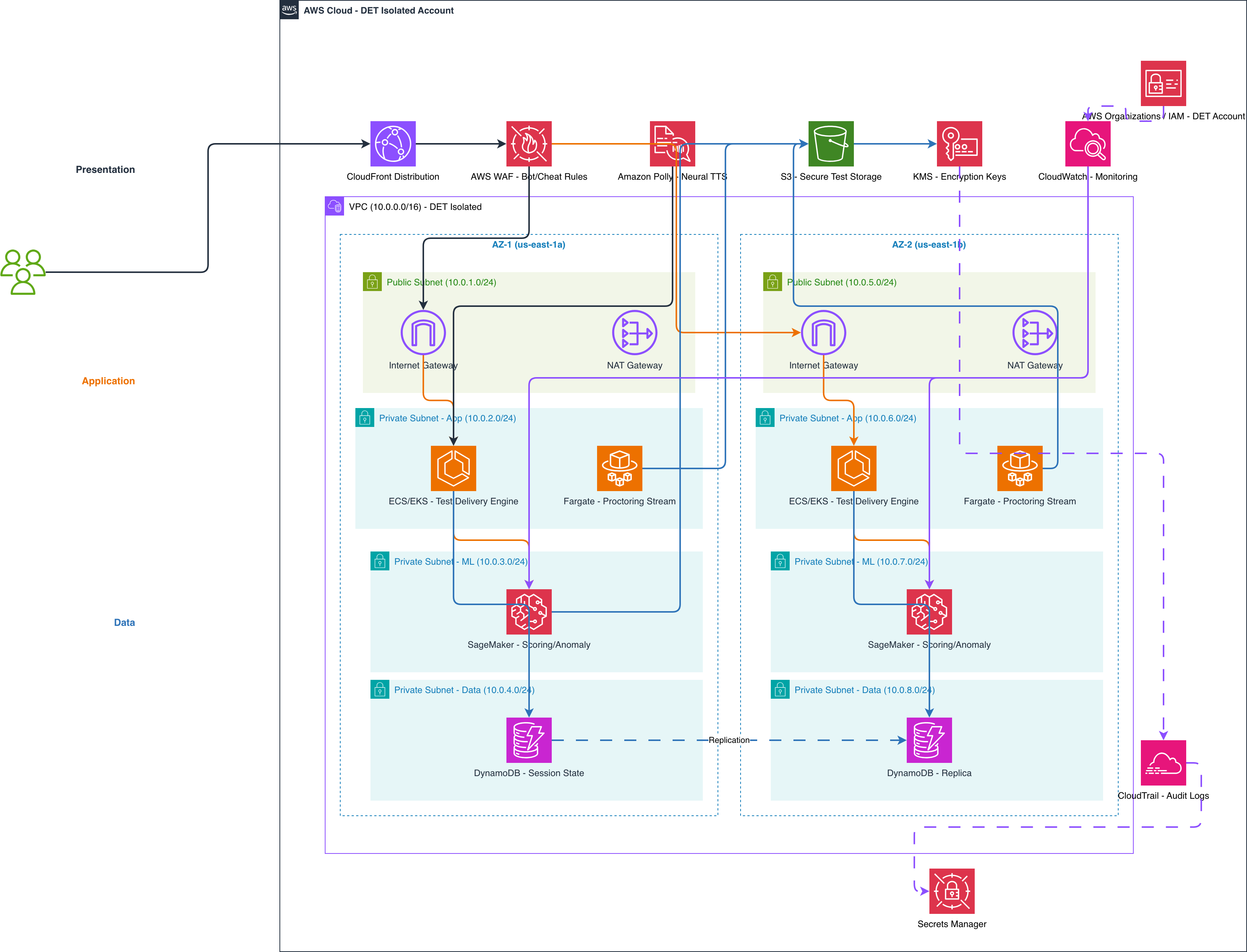Click the Presentation layer label
Screen dimensions: 1247x952
pos(105,169)
